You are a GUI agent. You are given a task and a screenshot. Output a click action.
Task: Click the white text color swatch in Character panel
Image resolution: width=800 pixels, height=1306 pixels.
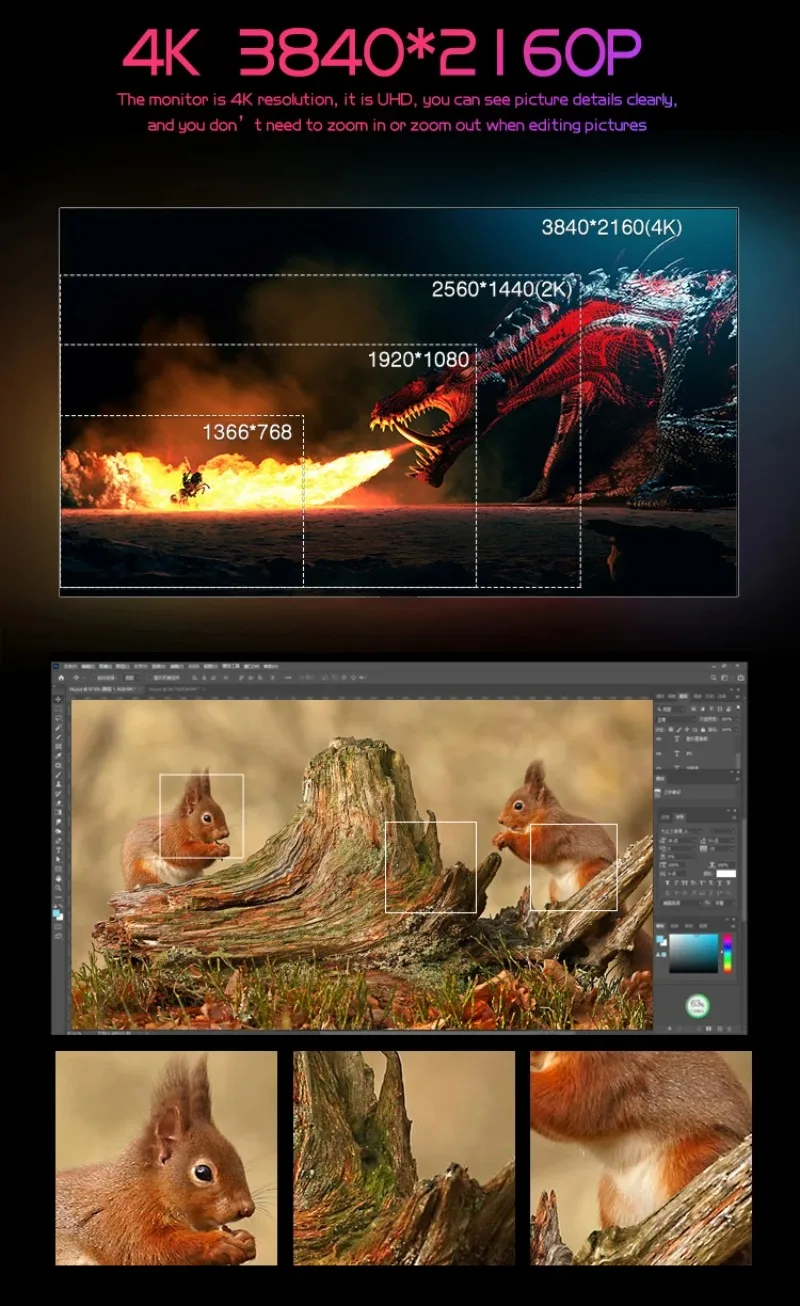tap(726, 873)
